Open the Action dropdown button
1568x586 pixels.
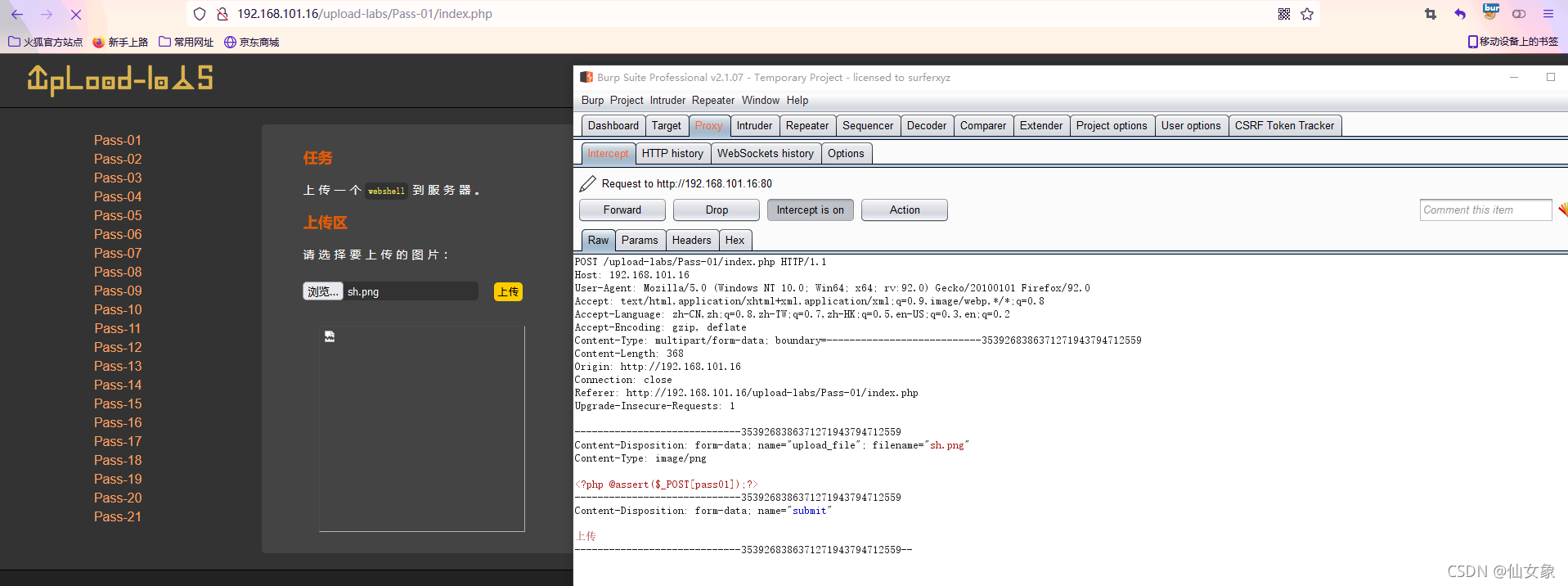[x=905, y=210]
